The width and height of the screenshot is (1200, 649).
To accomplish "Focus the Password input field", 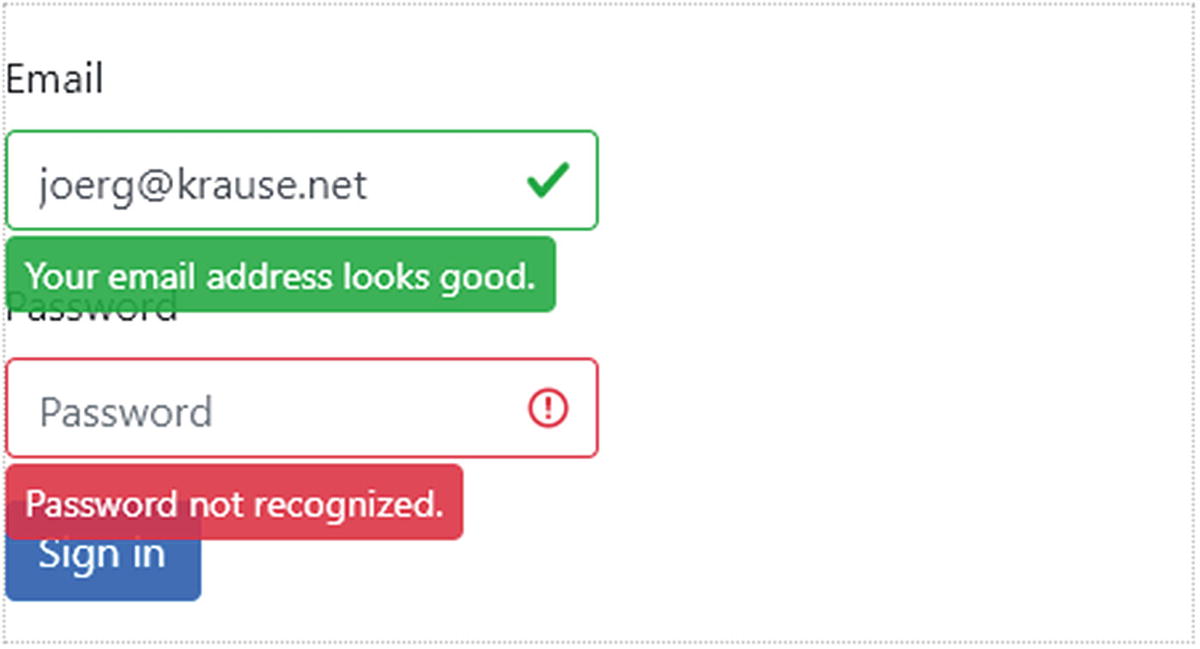I will [x=300, y=408].
